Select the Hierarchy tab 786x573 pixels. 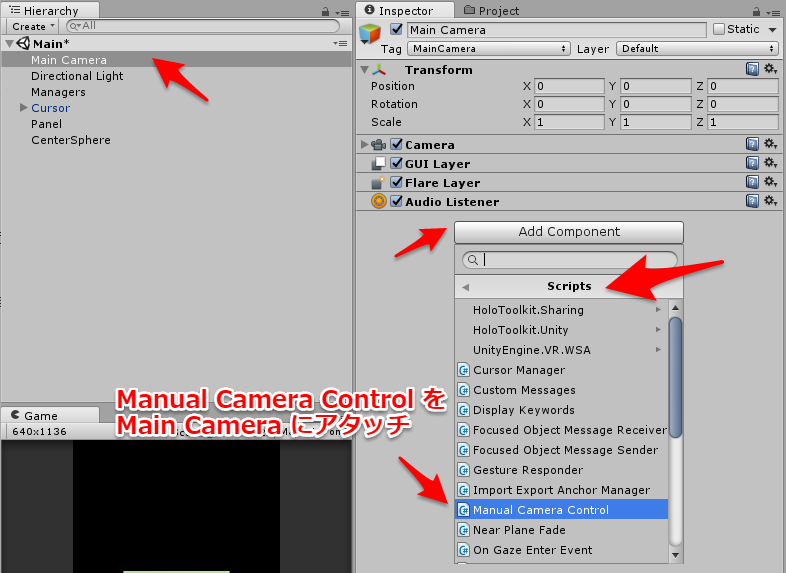(50, 11)
